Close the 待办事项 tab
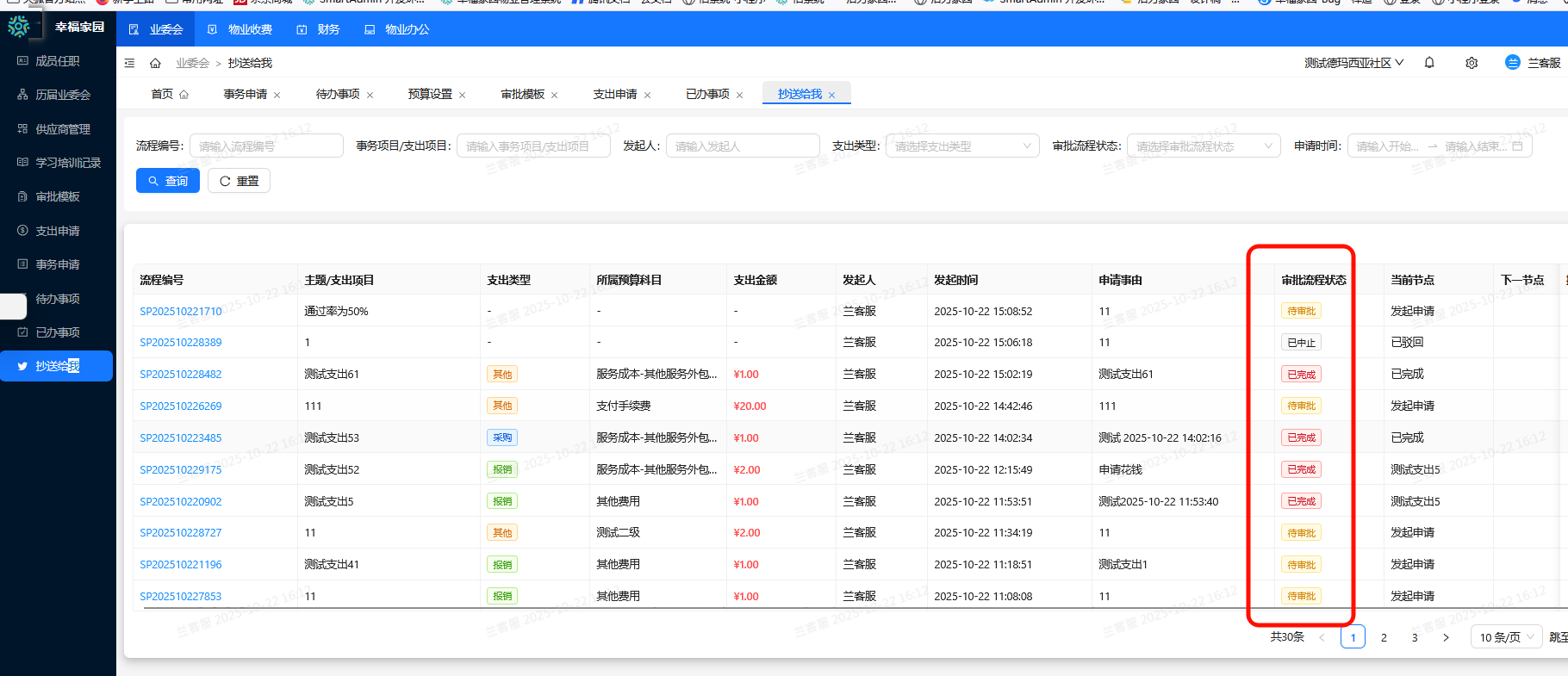The width and height of the screenshot is (1568, 676). (370, 95)
